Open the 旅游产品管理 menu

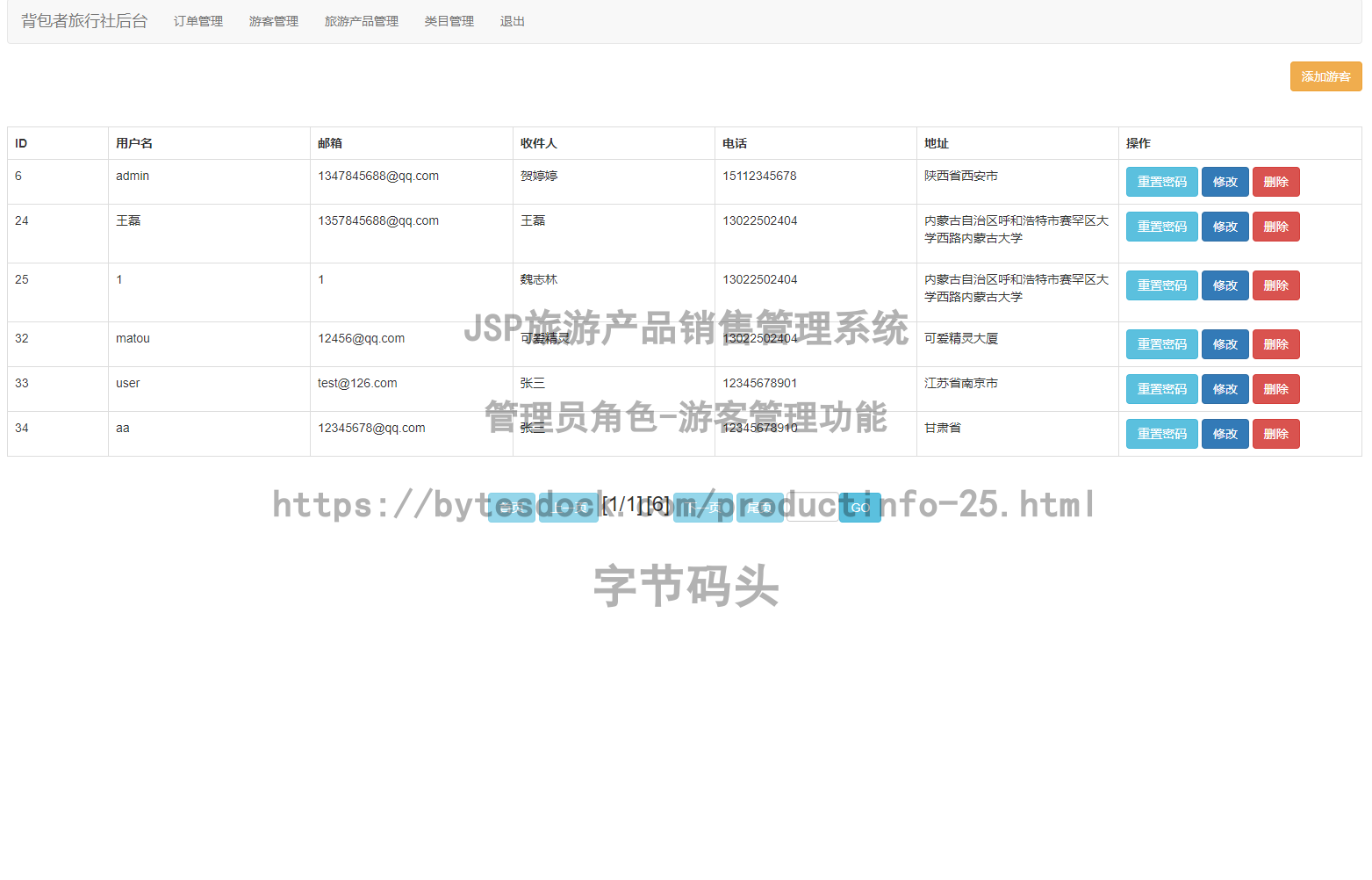362,21
